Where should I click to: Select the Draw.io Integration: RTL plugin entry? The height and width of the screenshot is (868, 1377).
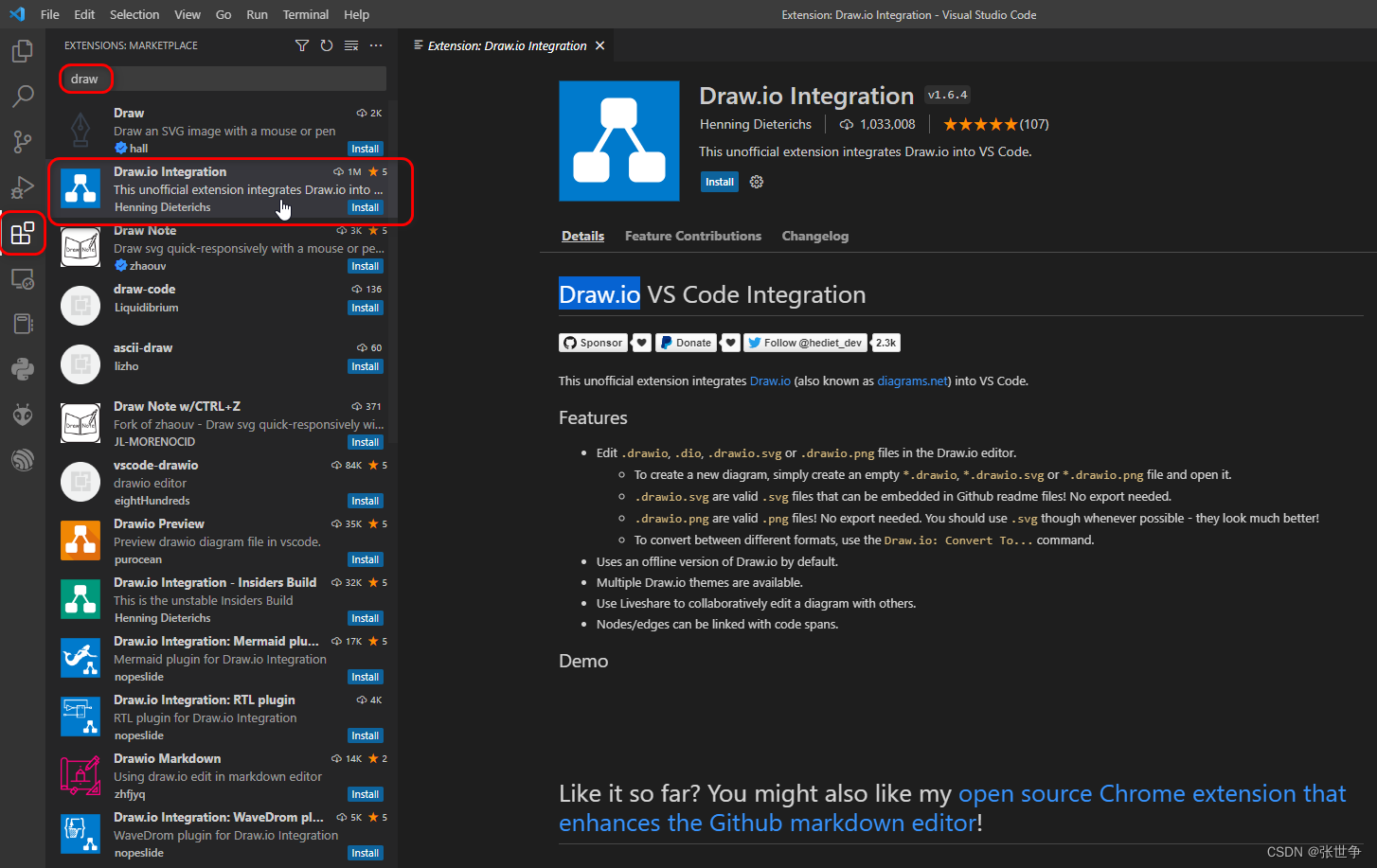pos(224,717)
